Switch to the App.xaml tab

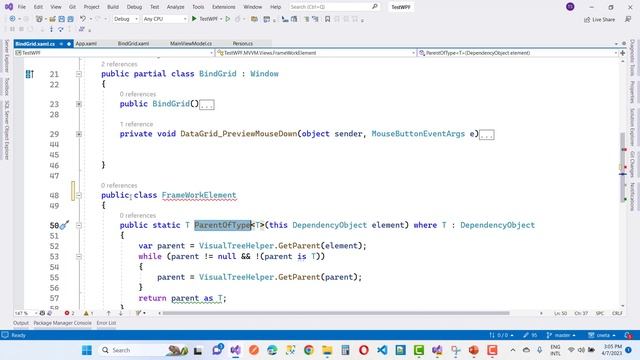click(86, 43)
